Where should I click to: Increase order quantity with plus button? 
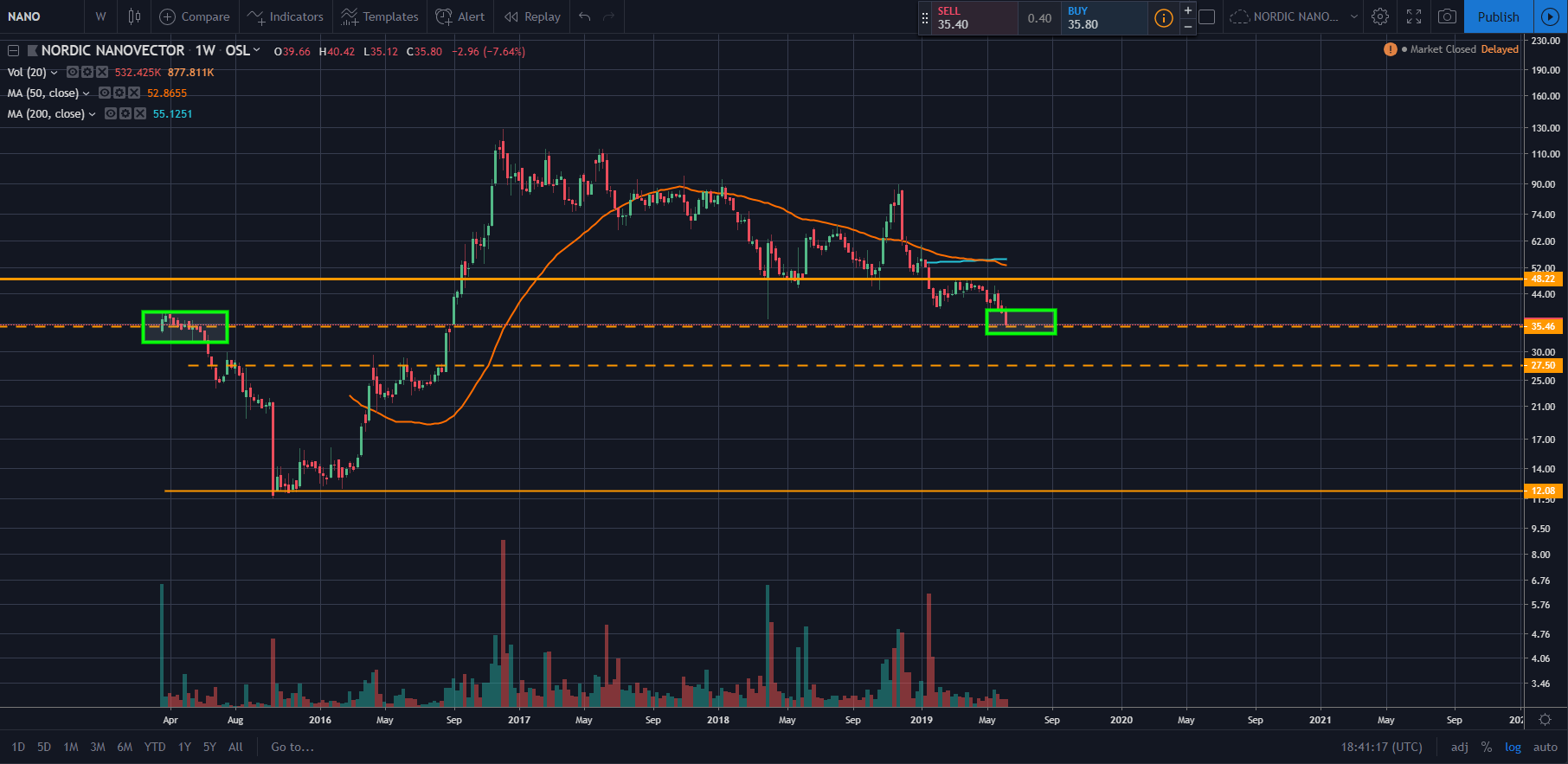pos(1188,10)
